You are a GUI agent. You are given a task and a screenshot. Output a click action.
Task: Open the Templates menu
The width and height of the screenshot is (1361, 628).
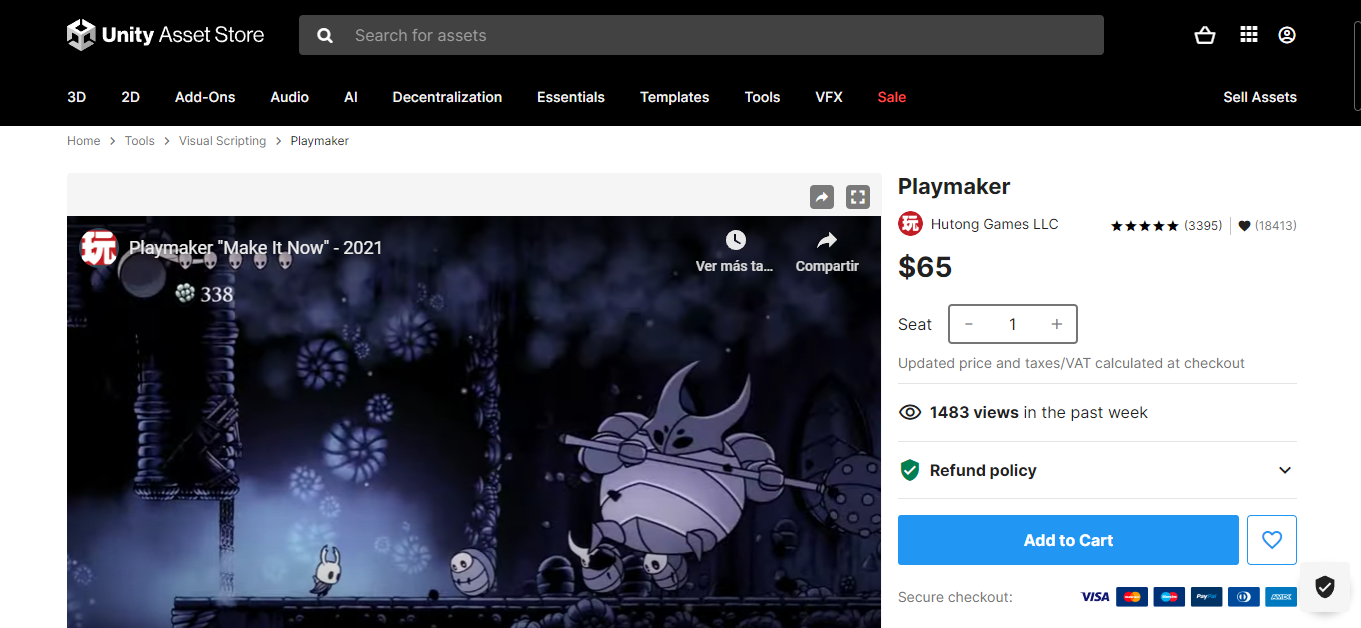(x=675, y=97)
